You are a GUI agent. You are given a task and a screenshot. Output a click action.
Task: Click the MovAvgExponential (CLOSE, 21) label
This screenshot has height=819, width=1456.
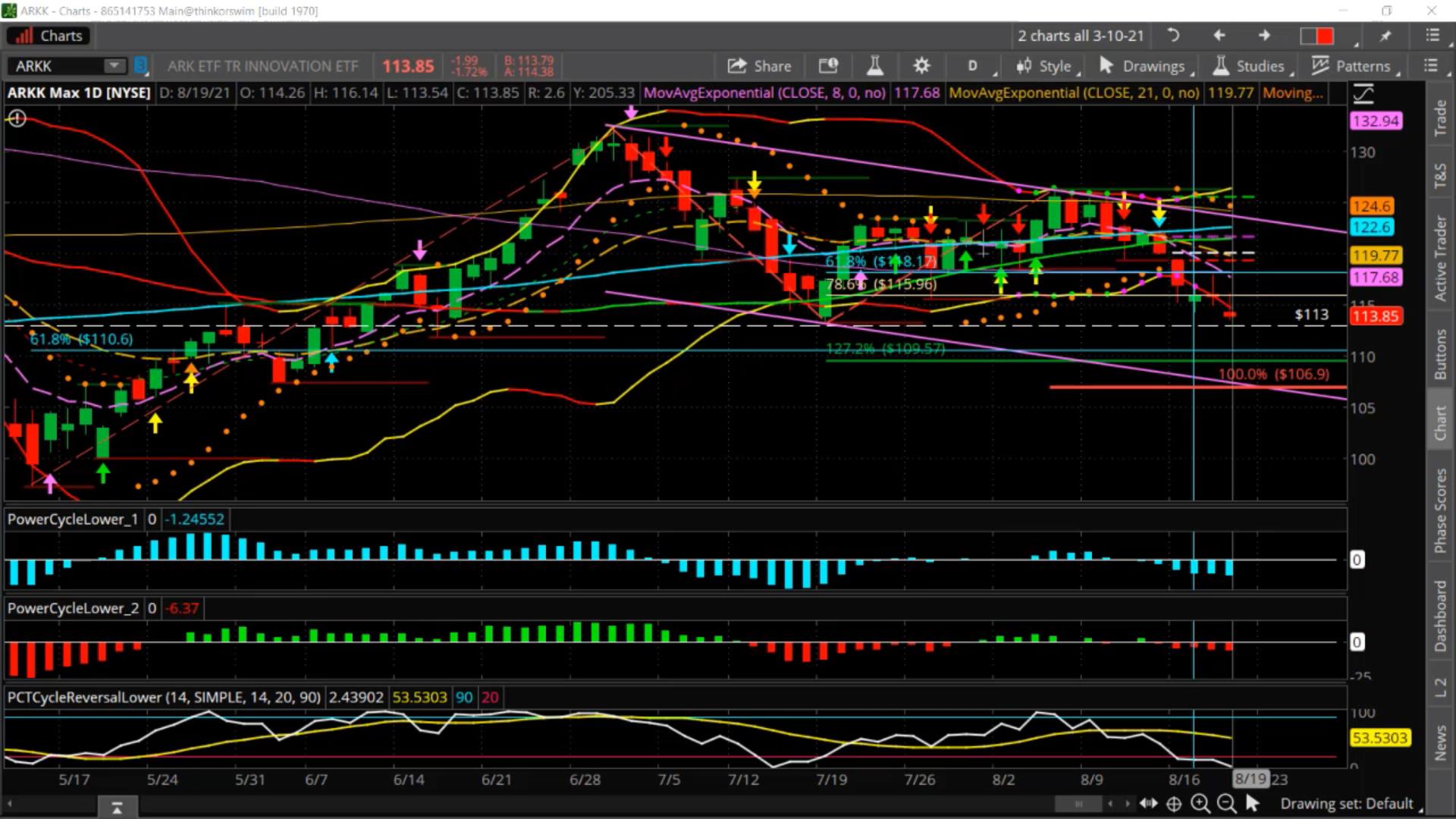point(1074,93)
